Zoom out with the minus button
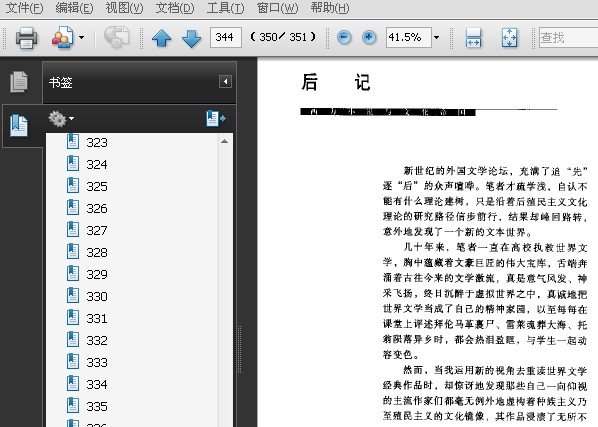The height and width of the screenshot is (427, 598). 344,37
